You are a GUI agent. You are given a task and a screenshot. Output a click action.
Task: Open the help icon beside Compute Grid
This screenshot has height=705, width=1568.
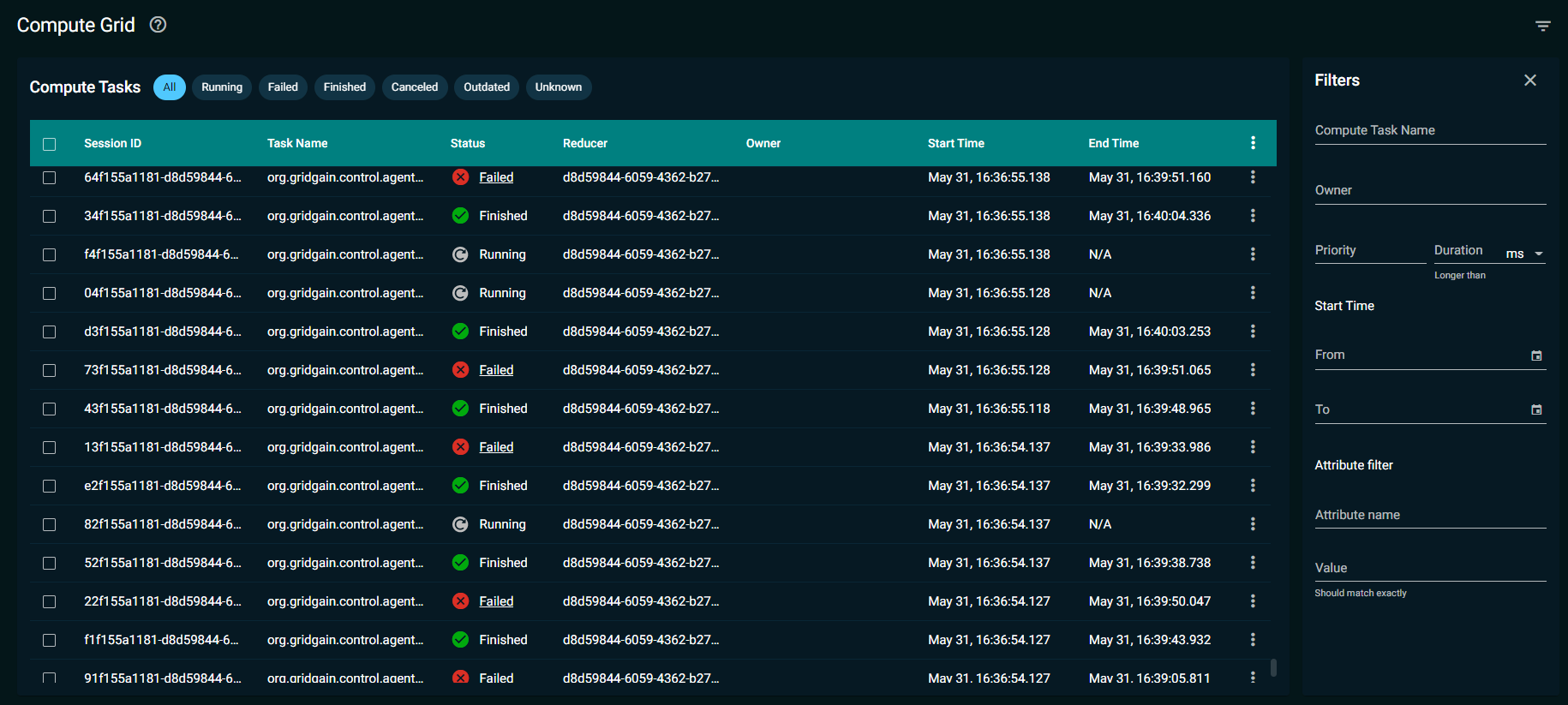[158, 25]
